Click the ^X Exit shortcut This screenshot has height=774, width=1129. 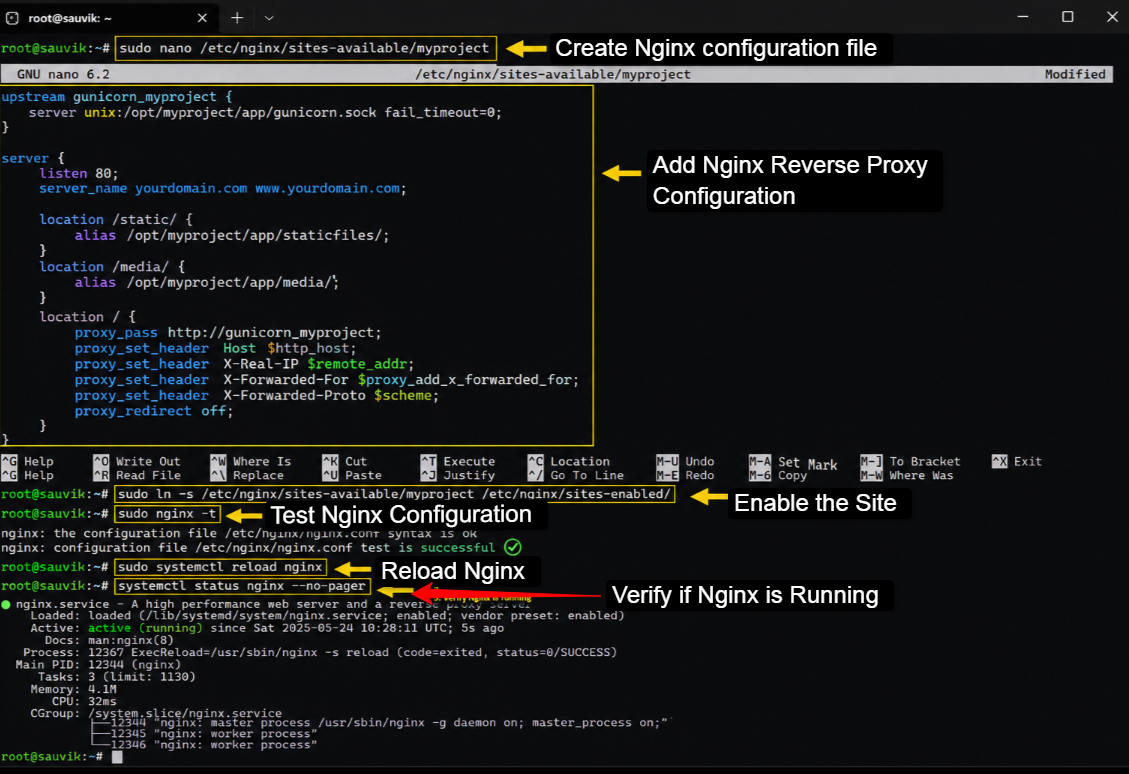pyautogui.click(x=1017, y=462)
